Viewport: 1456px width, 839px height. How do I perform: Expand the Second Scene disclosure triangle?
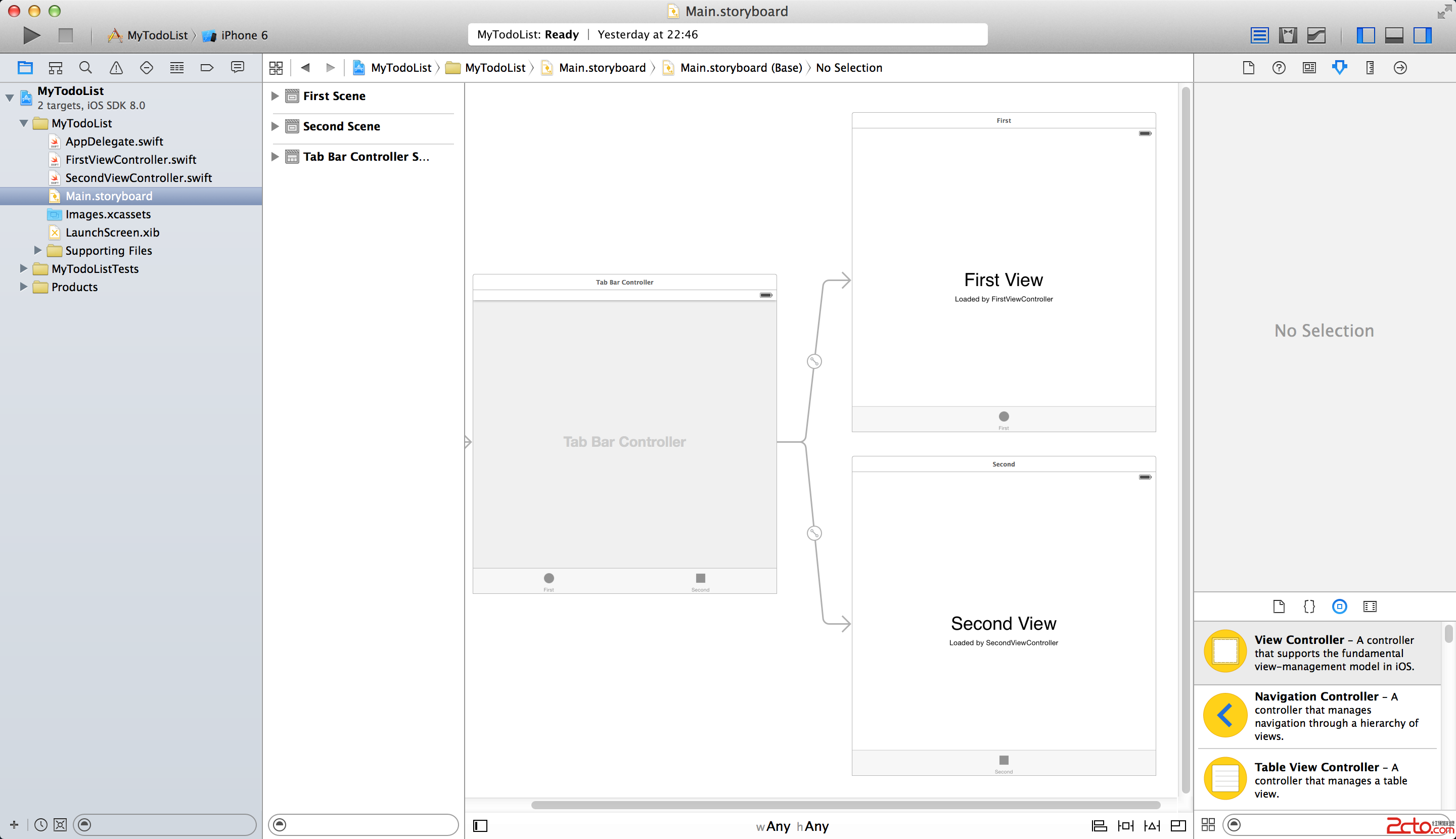click(x=276, y=125)
